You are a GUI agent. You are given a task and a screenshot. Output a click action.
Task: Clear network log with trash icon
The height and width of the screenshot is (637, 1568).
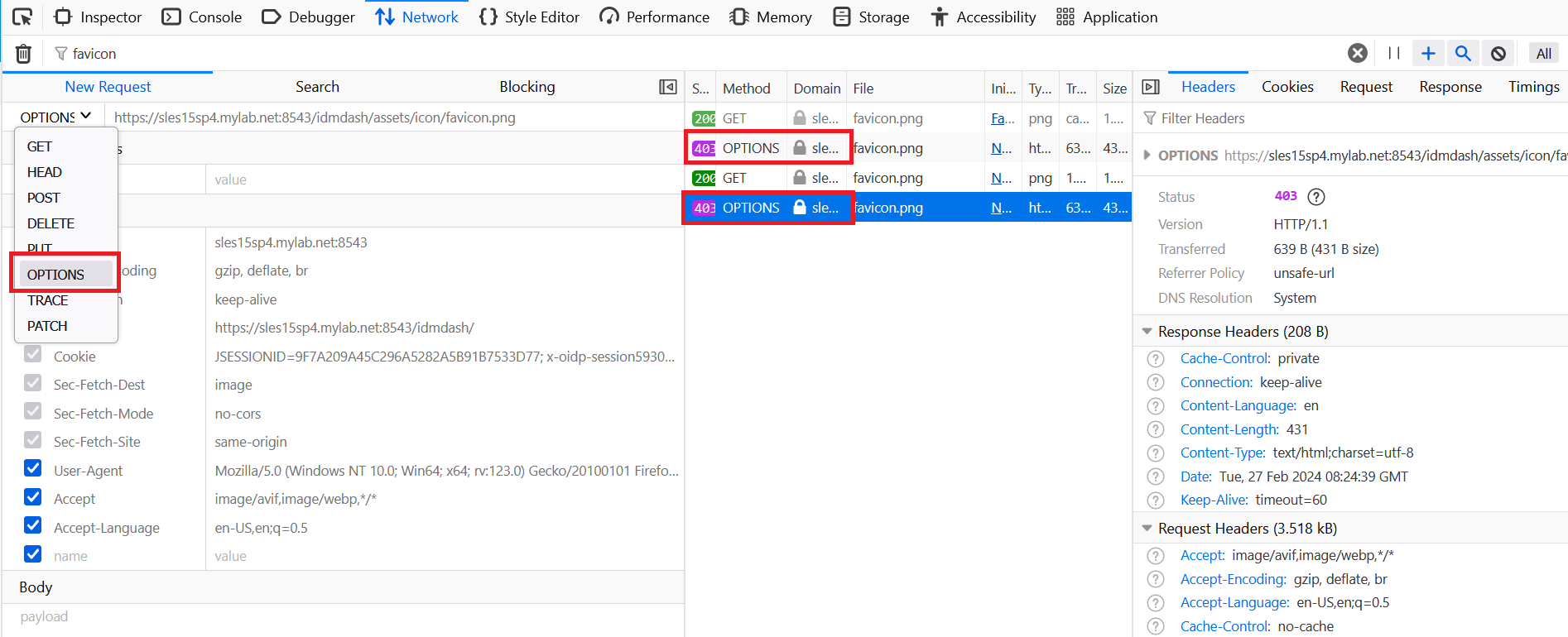click(24, 54)
